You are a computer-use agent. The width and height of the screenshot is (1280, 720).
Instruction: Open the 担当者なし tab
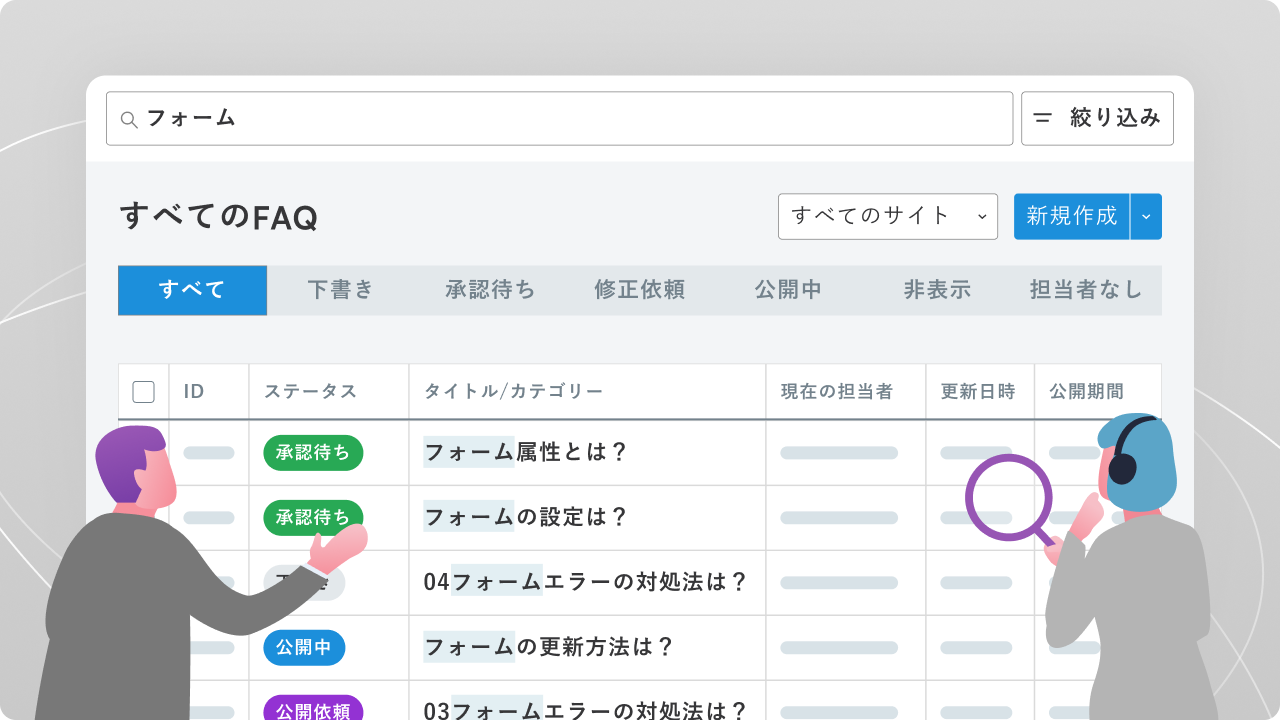(1086, 290)
